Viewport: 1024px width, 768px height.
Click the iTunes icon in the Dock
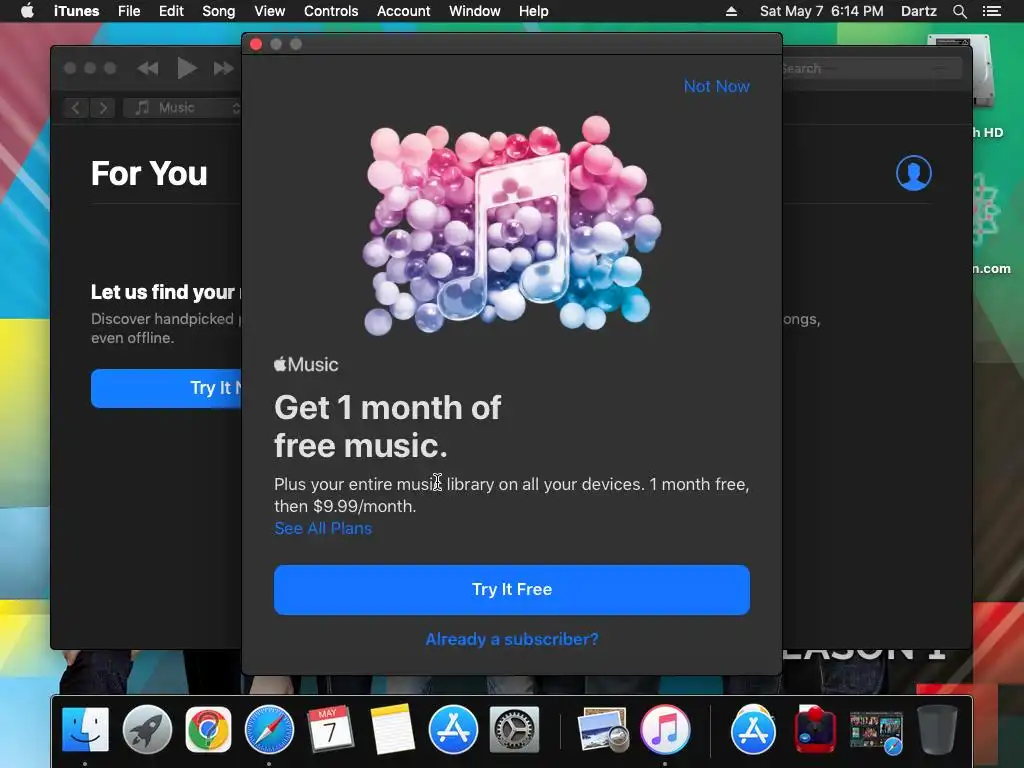(665, 729)
